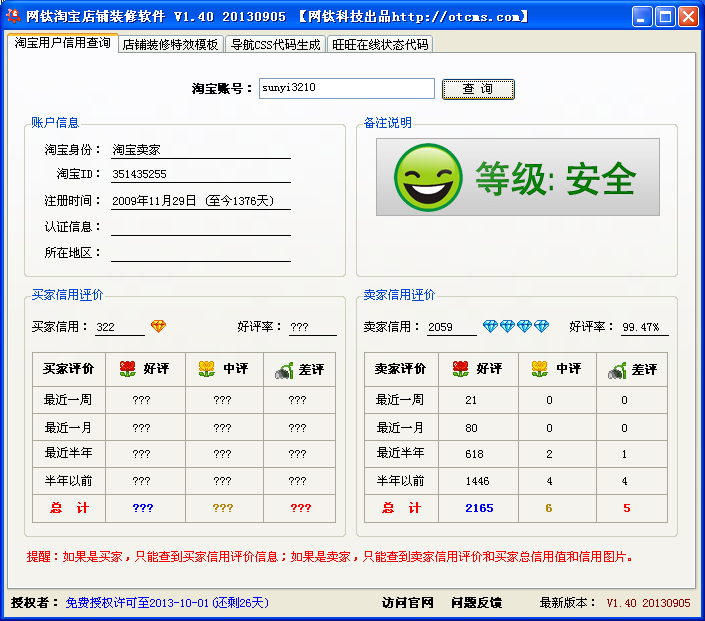Click the green smiley safety level icon
Screen dimensions: 705x621
(x=429, y=177)
